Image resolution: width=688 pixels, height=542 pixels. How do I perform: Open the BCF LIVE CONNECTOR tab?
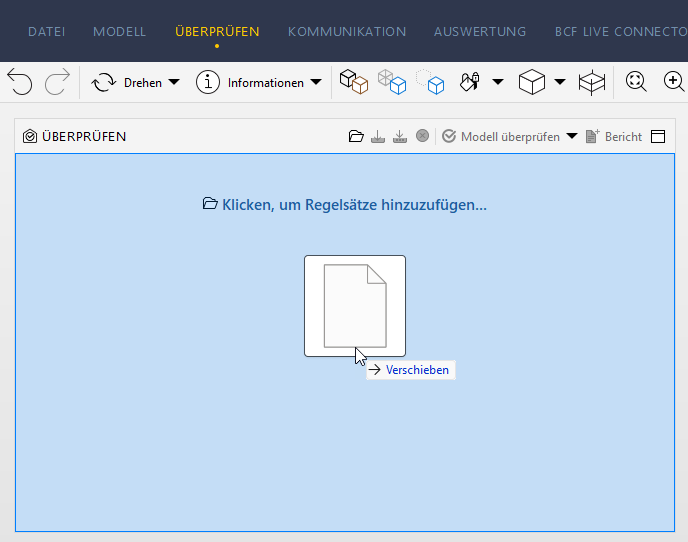[621, 32]
